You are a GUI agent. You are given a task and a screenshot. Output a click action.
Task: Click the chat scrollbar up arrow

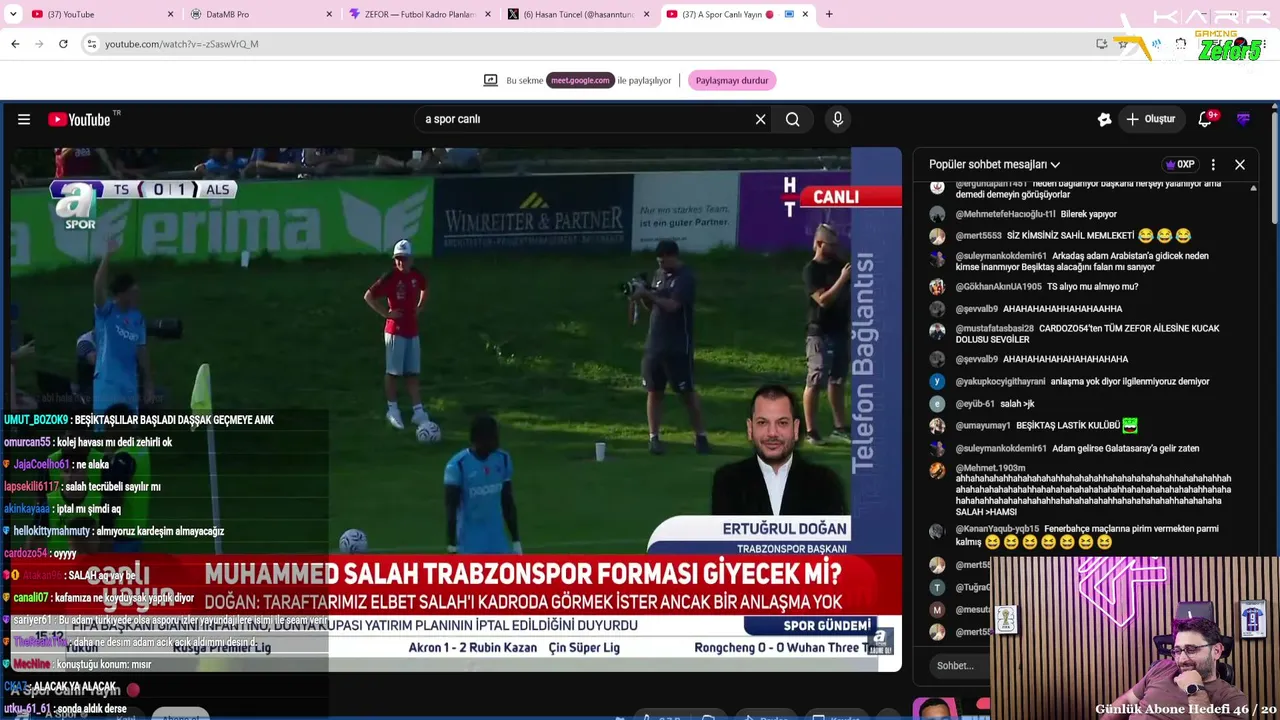coord(1254,188)
